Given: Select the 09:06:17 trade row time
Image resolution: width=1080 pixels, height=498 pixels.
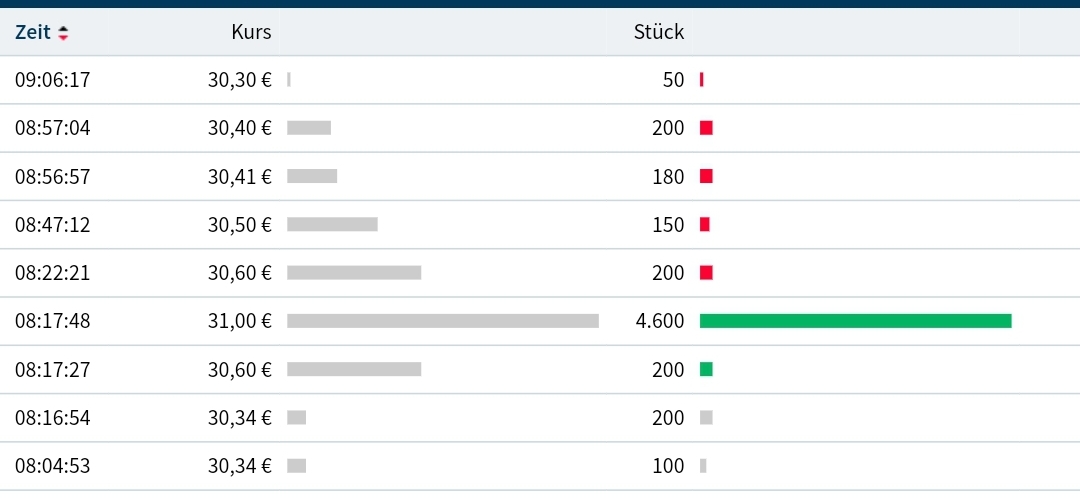Looking at the screenshot, I should (53, 80).
